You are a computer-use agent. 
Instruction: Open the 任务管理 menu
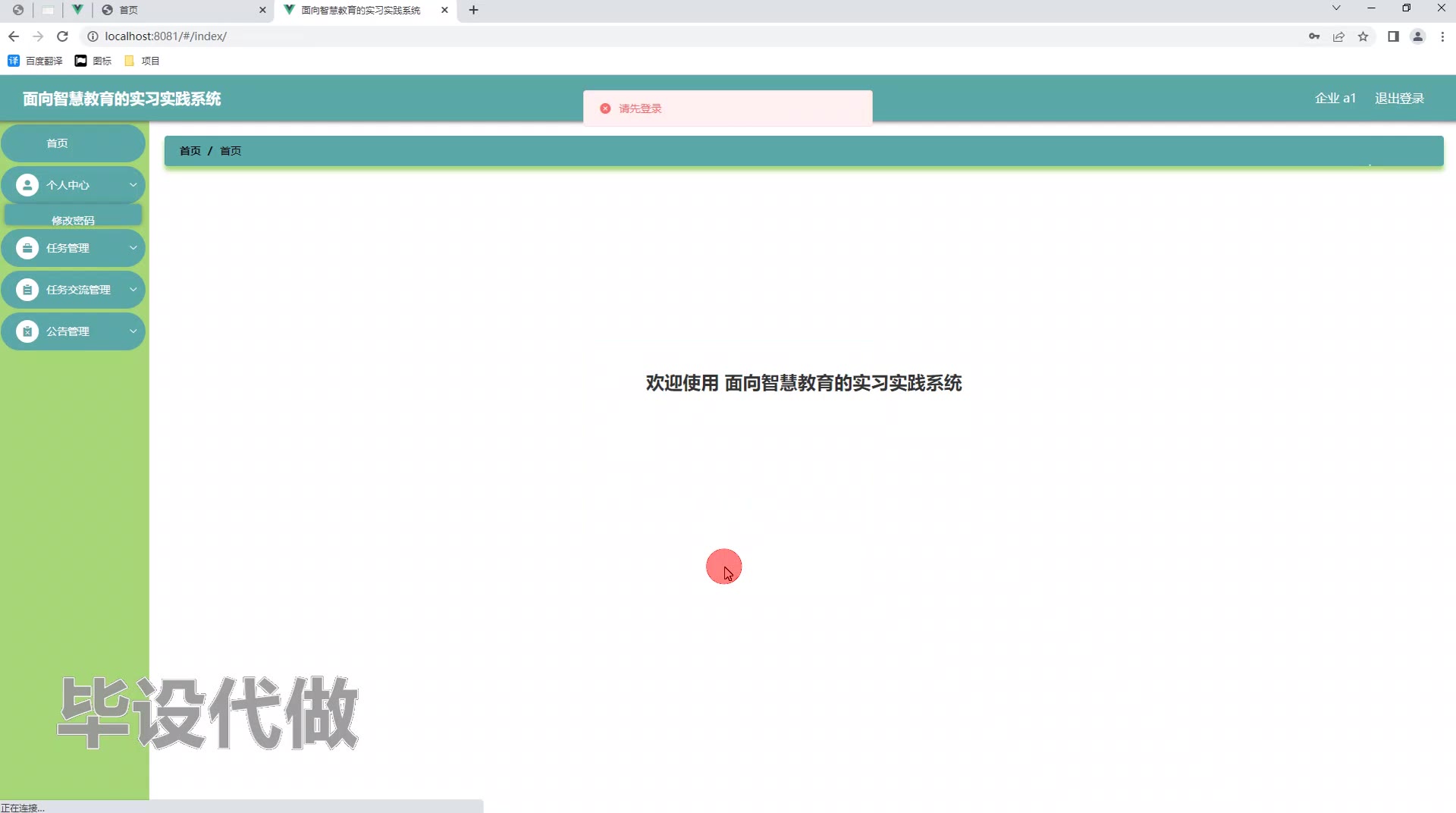tap(73, 248)
